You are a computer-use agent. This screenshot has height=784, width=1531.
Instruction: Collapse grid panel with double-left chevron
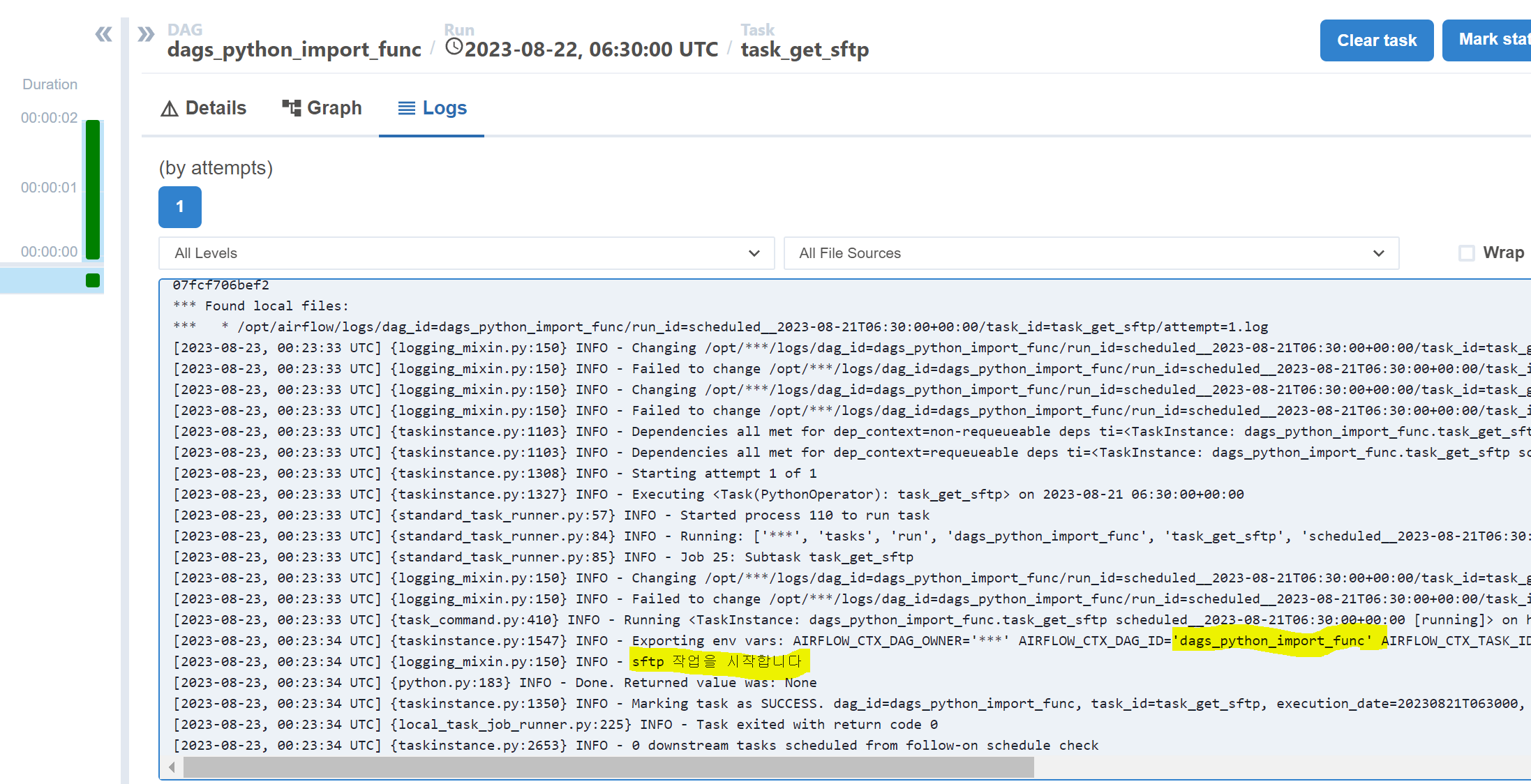[x=103, y=34]
